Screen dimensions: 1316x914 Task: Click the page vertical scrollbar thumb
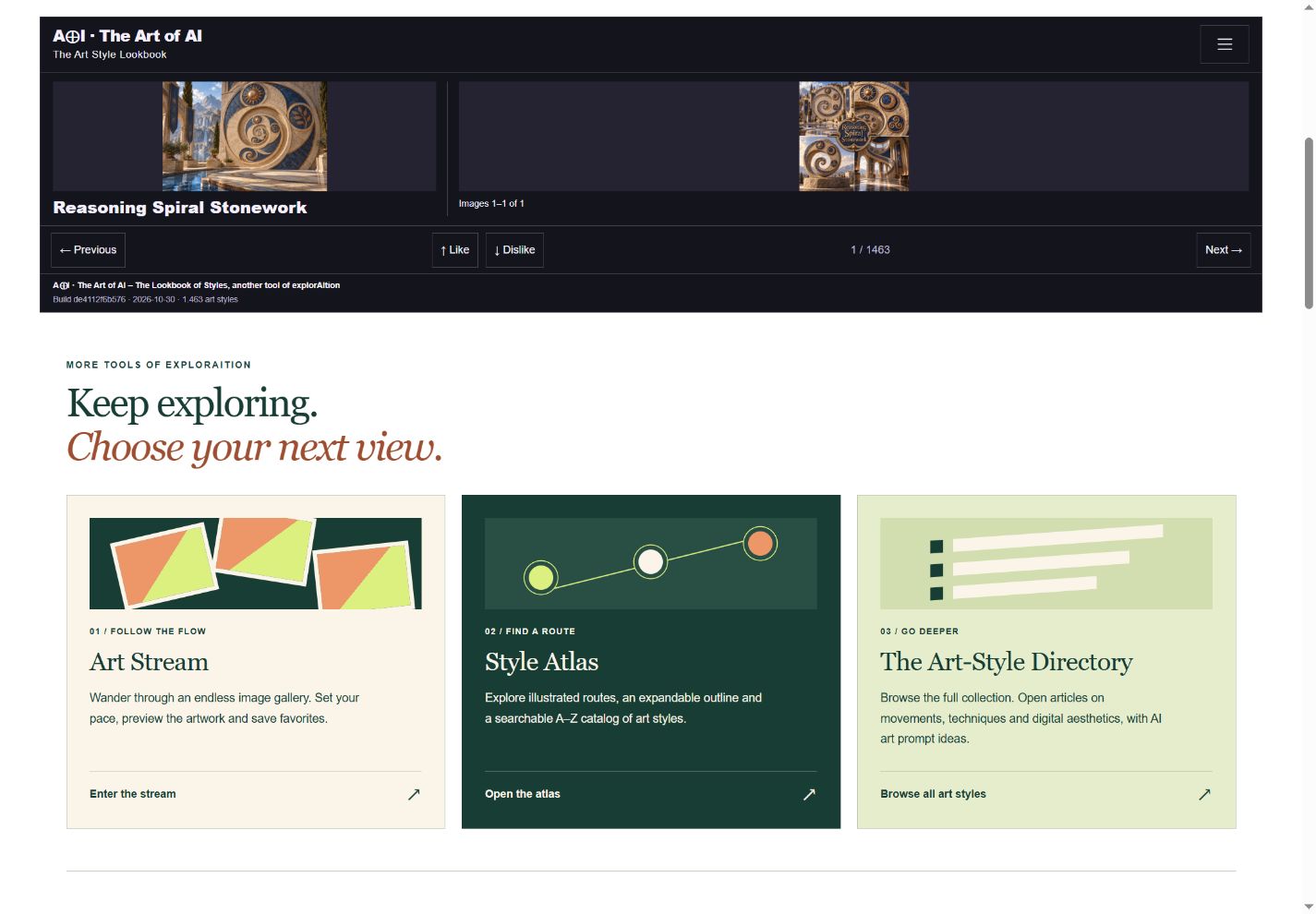[x=1309, y=223]
